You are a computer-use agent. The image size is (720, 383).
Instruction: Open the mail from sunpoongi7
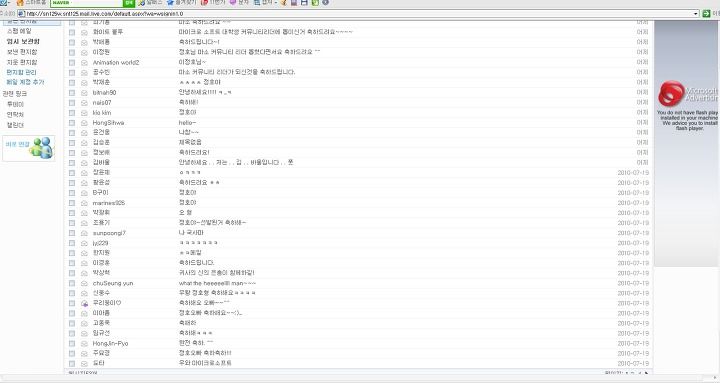pos(109,233)
